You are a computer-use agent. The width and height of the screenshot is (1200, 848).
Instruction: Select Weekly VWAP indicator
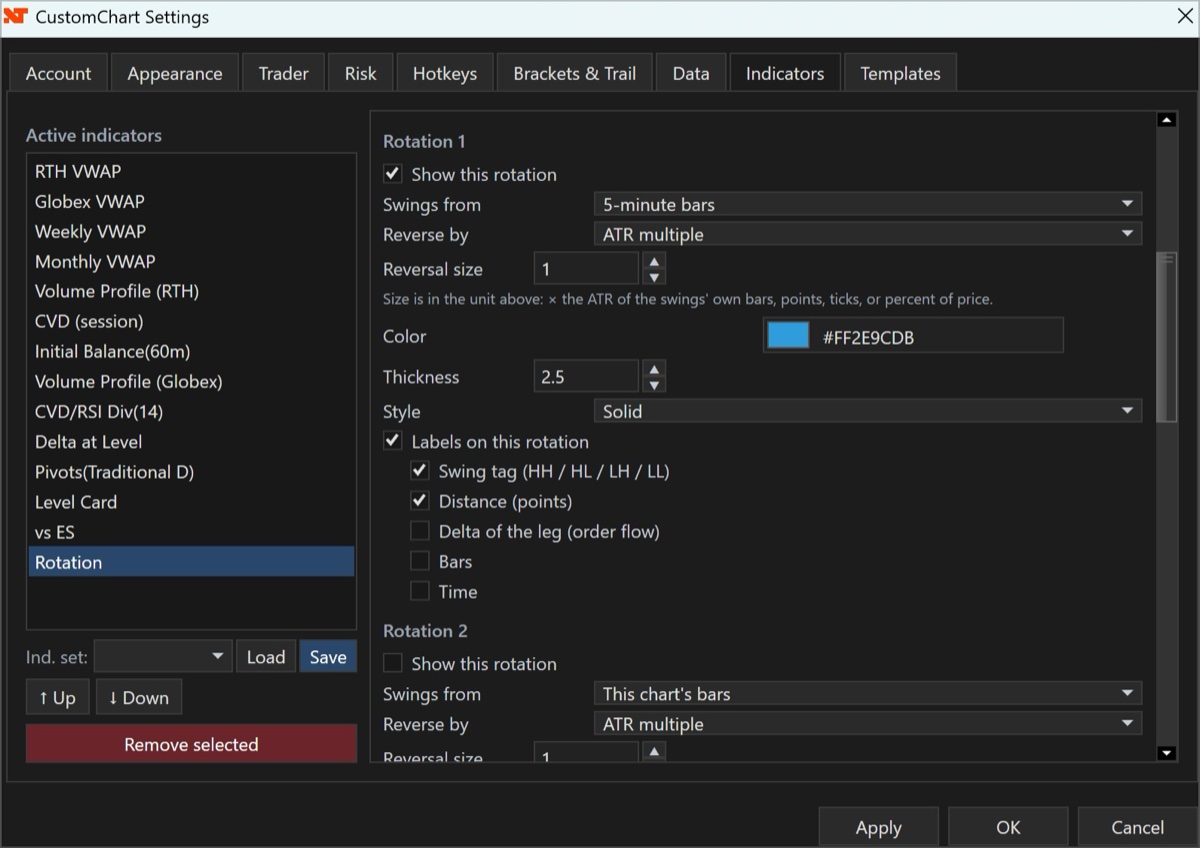pyautogui.click(x=191, y=231)
